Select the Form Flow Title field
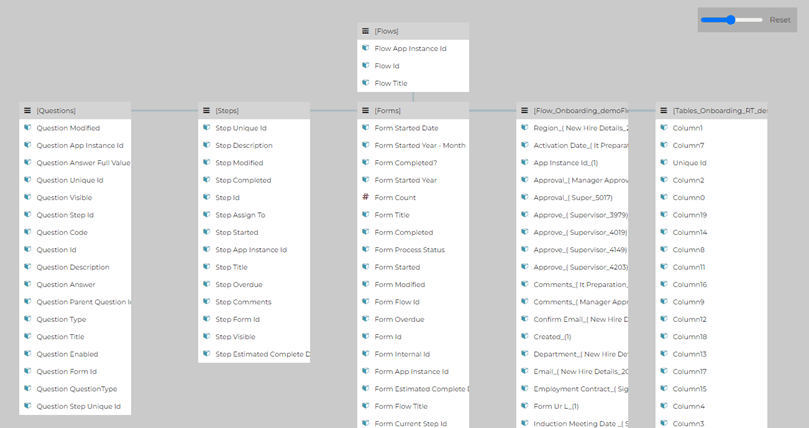This screenshot has width=809, height=428. [x=413, y=406]
